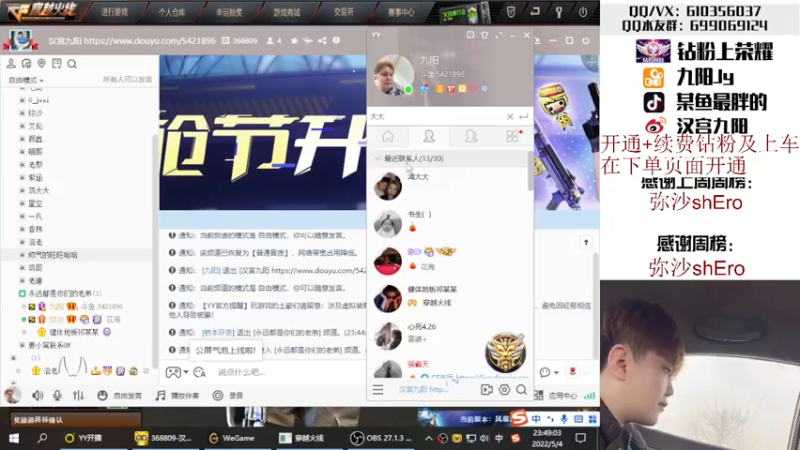Favorite the channel with the star icon
Screen dimensions: 800x450
coord(294,40)
